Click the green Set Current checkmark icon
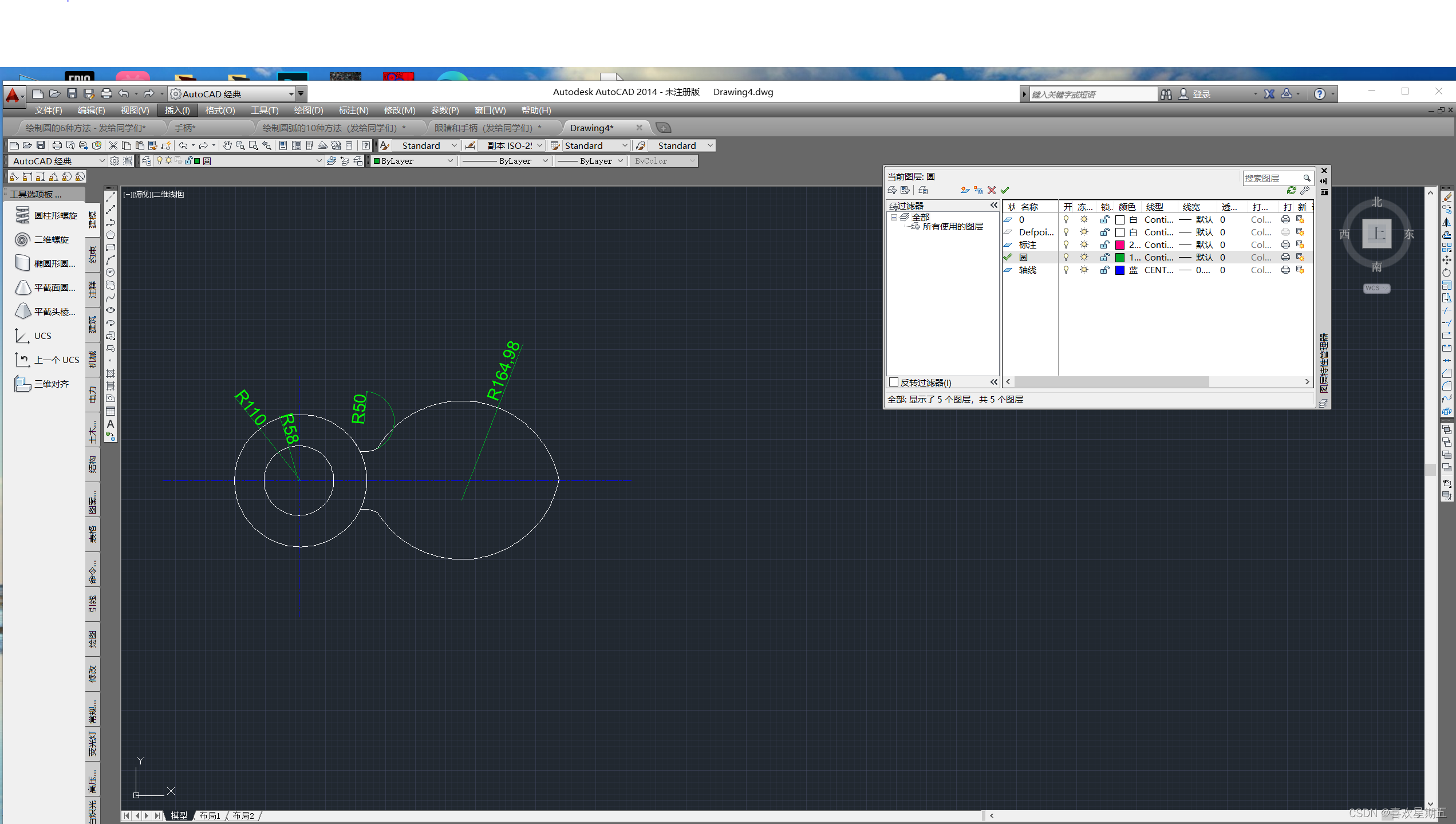The width and height of the screenshot is (1456, 824). [1005, 190]
